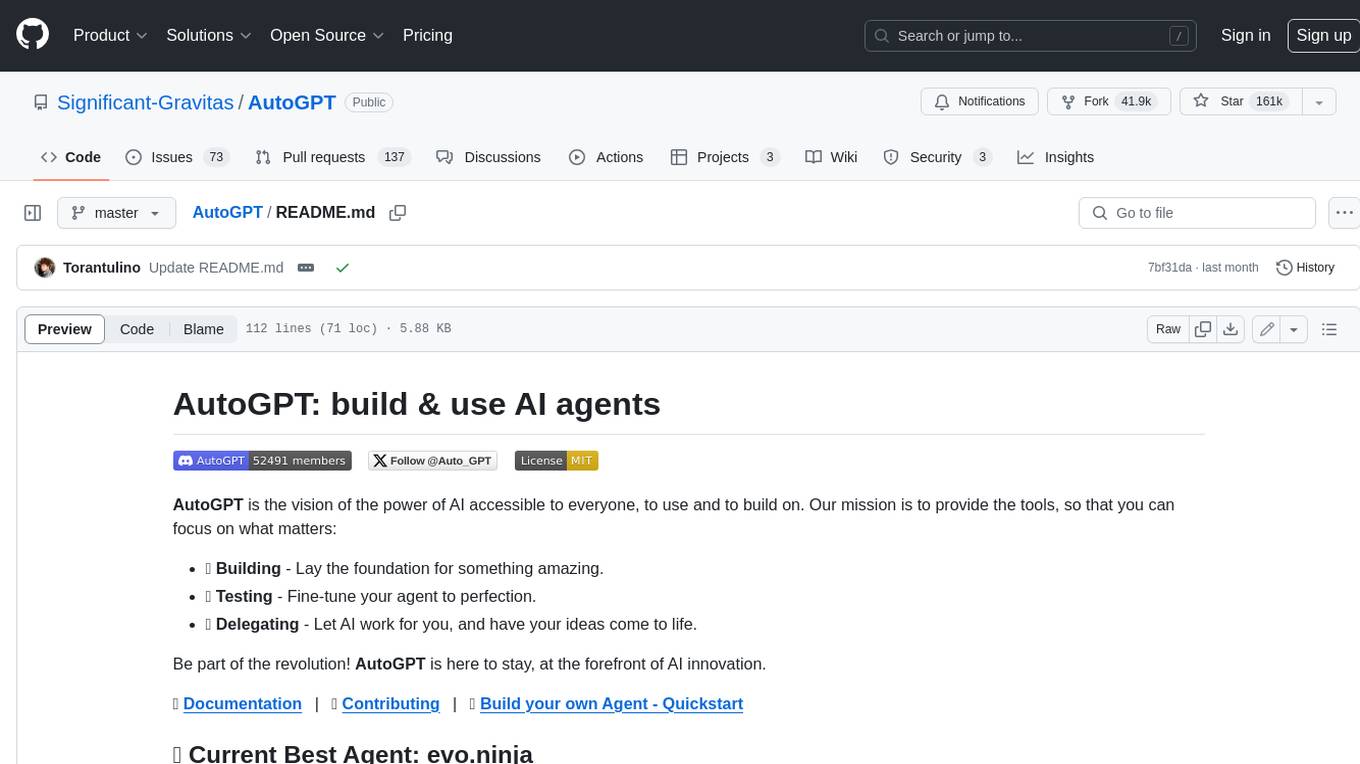Screen dimensions: 1360x764
Task: Open the Raw file view
Action: [x=1168, y=329]
